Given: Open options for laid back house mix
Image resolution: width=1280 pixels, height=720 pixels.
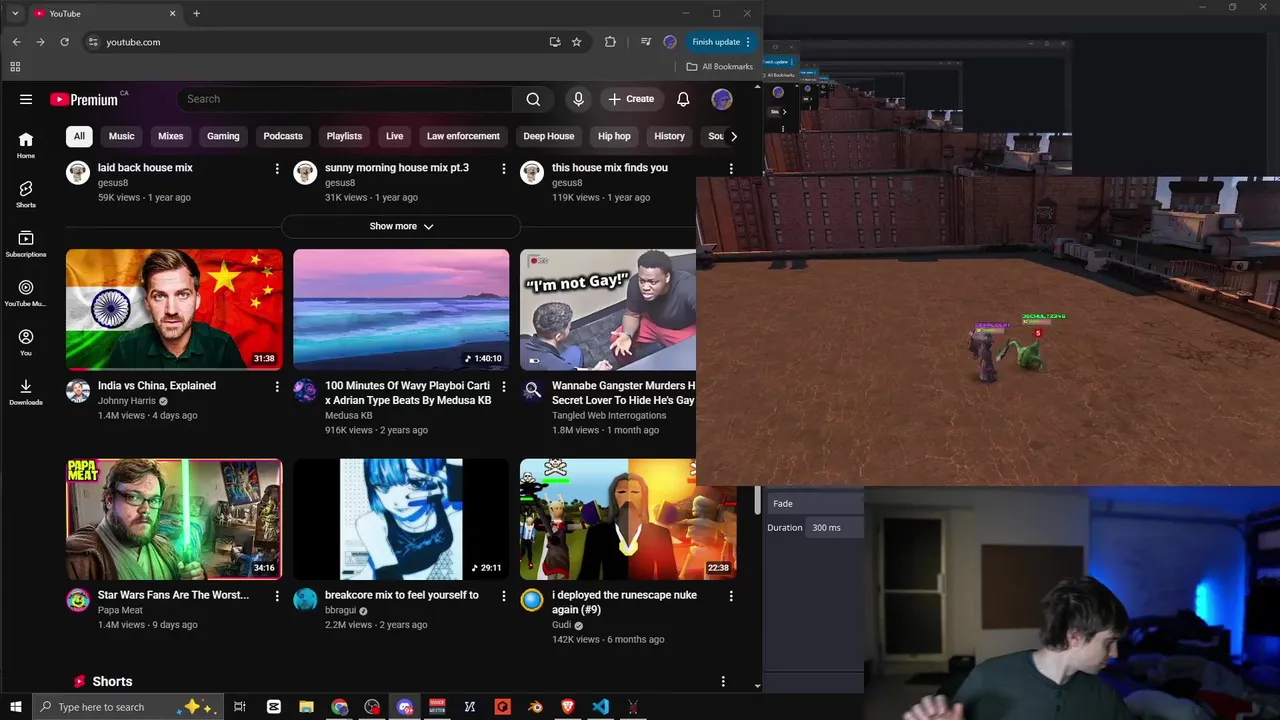Looking at the screenshot, I should coord(277,169).
